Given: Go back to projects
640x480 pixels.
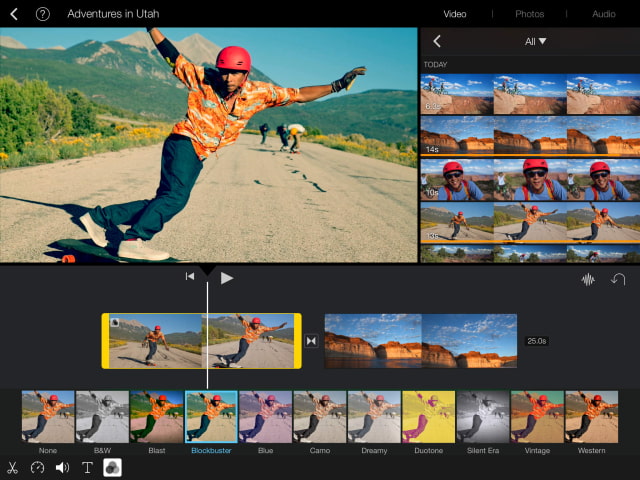Looking at the screenshot, I should 14,14.
